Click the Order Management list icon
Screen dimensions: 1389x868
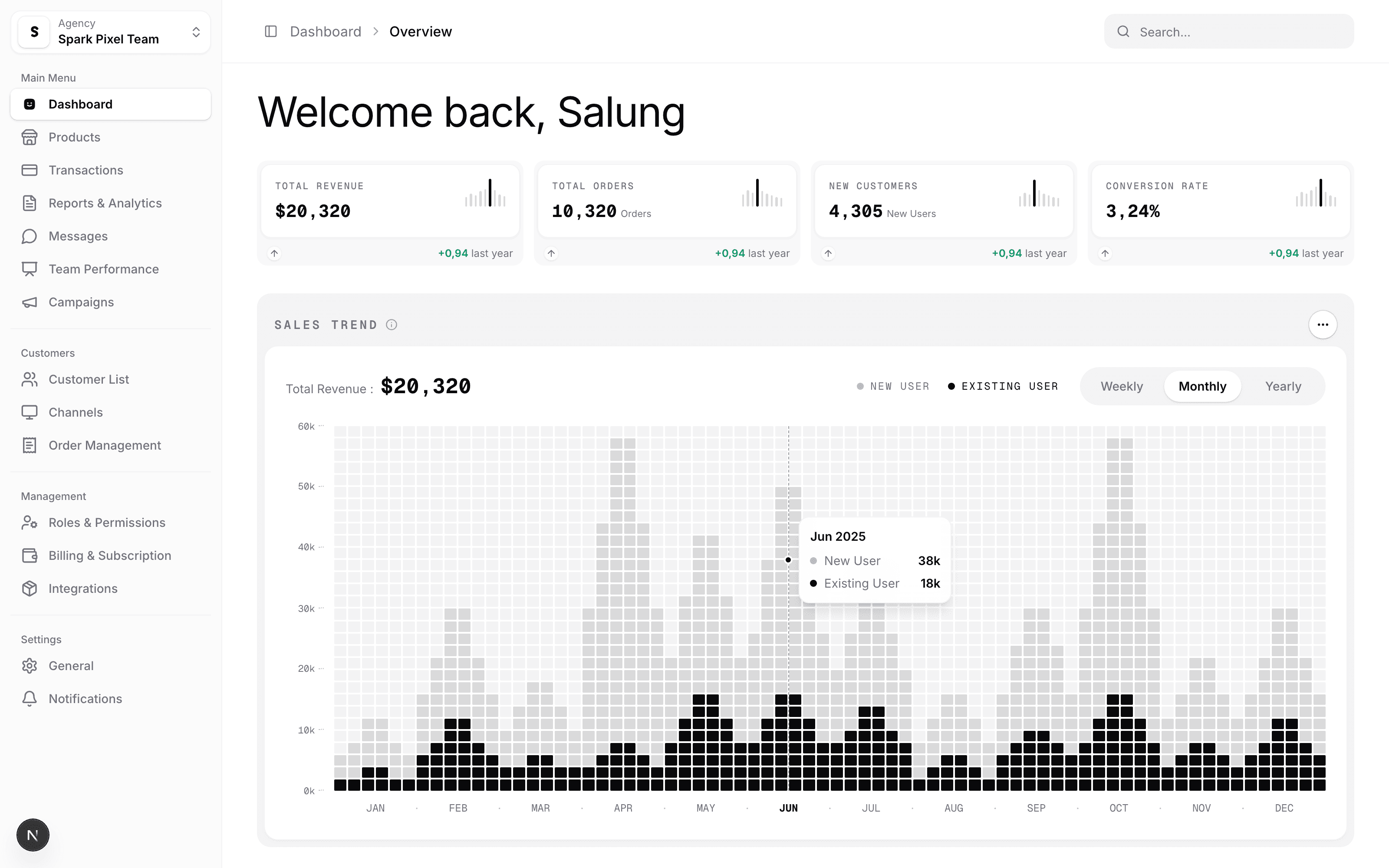(29, 445)
